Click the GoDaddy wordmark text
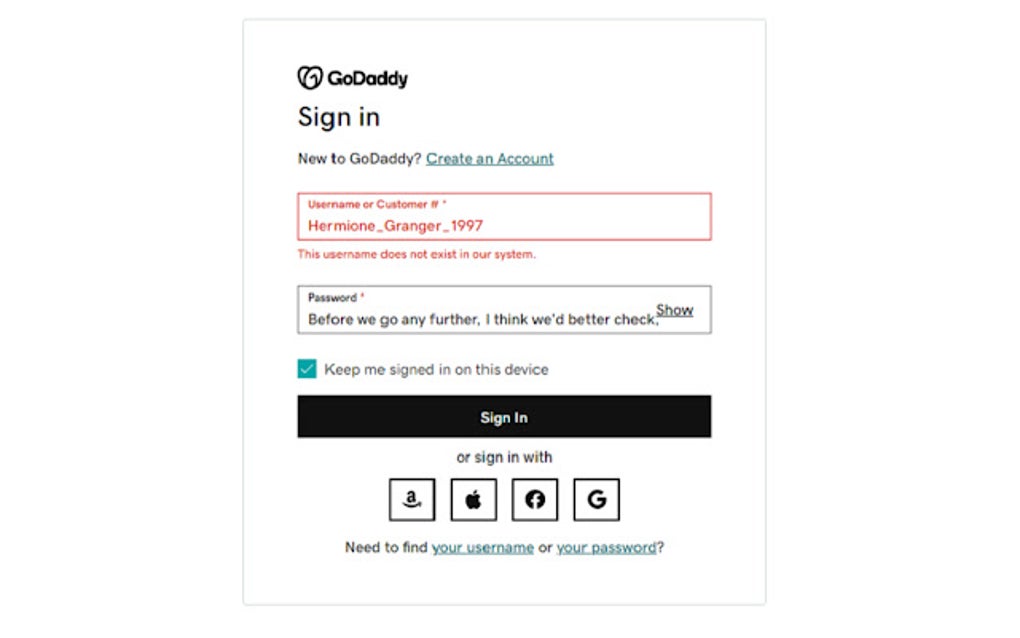The width and height of the screenshot is (1020, 638). pyautogui.click(x=367, y=78)
